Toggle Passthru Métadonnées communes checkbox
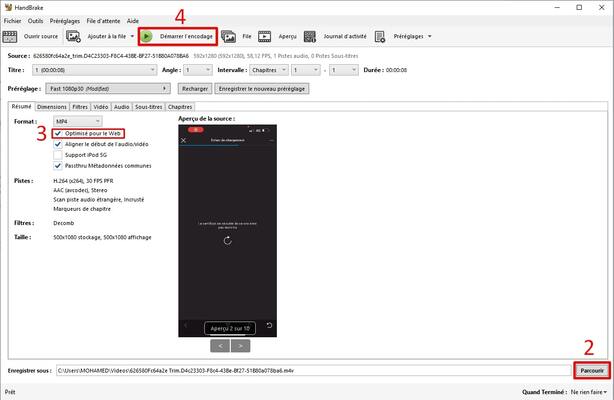 point(58,166)
